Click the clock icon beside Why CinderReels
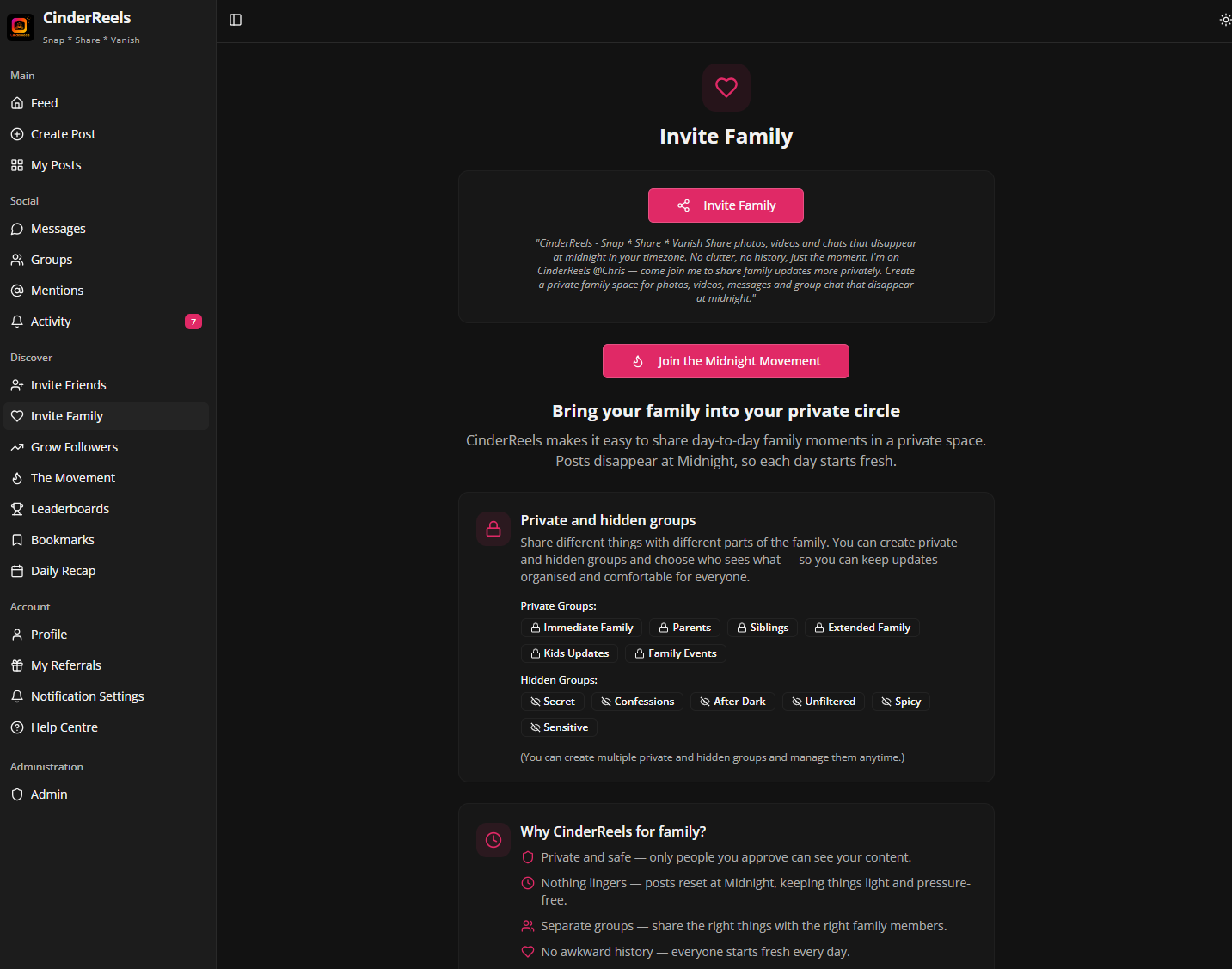Screen dimensions: 1232x969 (493, 840)
